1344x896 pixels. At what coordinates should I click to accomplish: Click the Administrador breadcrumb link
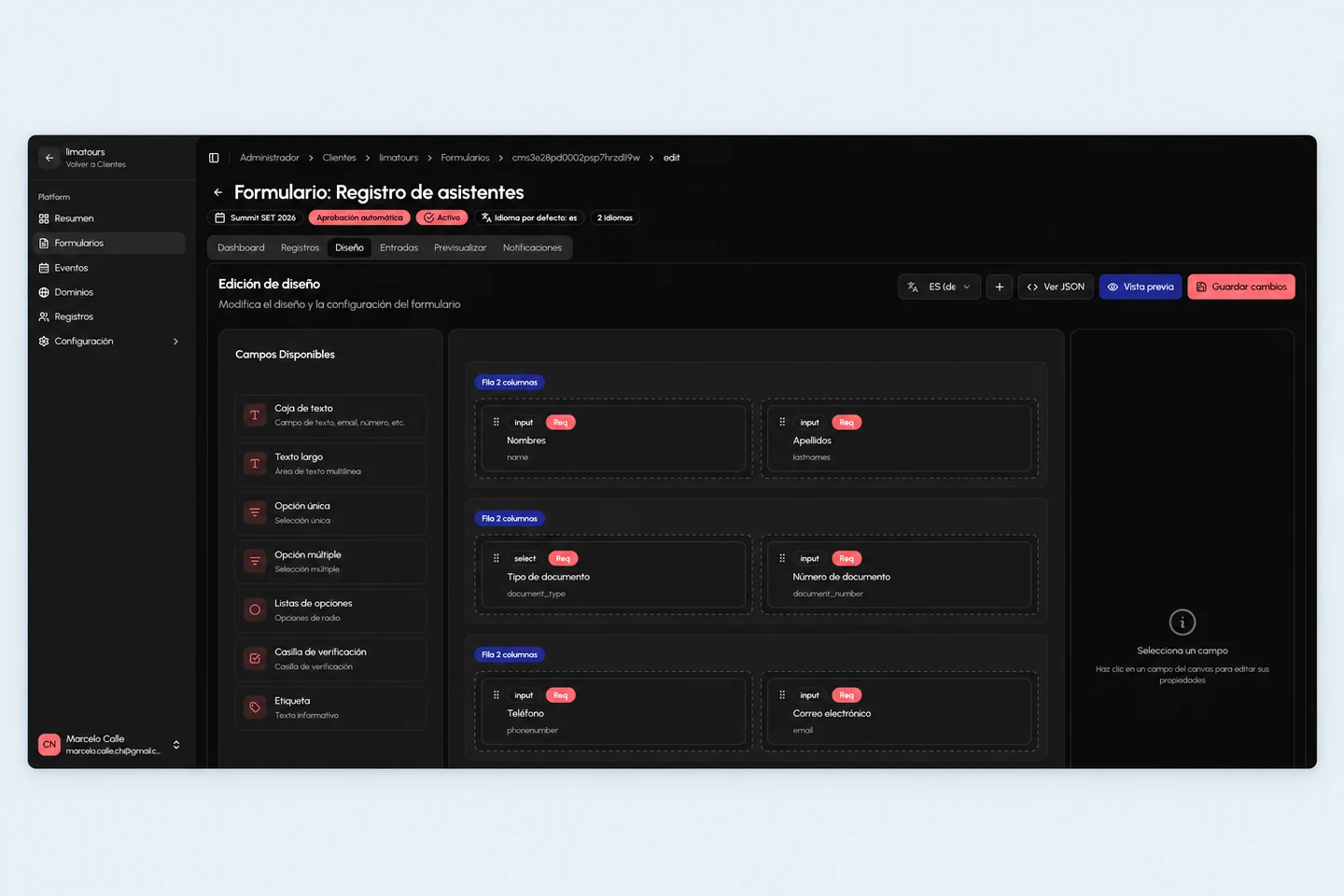270,158
